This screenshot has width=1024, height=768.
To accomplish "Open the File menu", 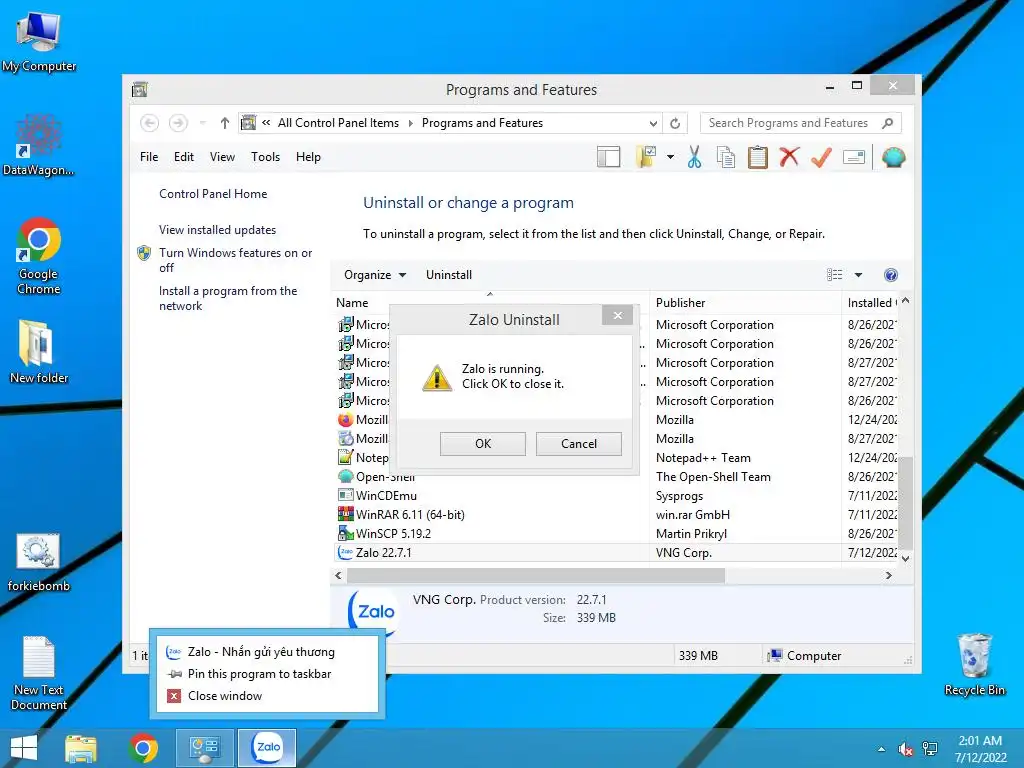I will 149,157.
